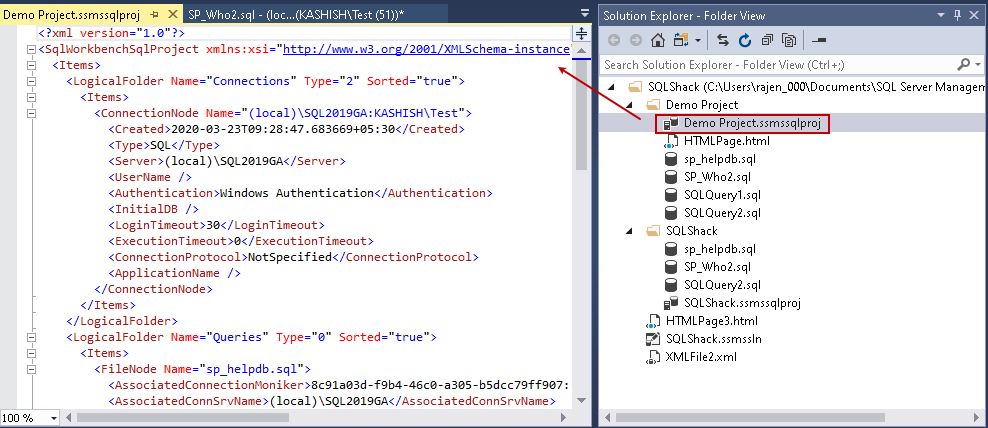Image resolution: width=988 pixels, height=428 pixels.
Task: Open search options dropdown beside magnifier
Action: click(978, 65)
